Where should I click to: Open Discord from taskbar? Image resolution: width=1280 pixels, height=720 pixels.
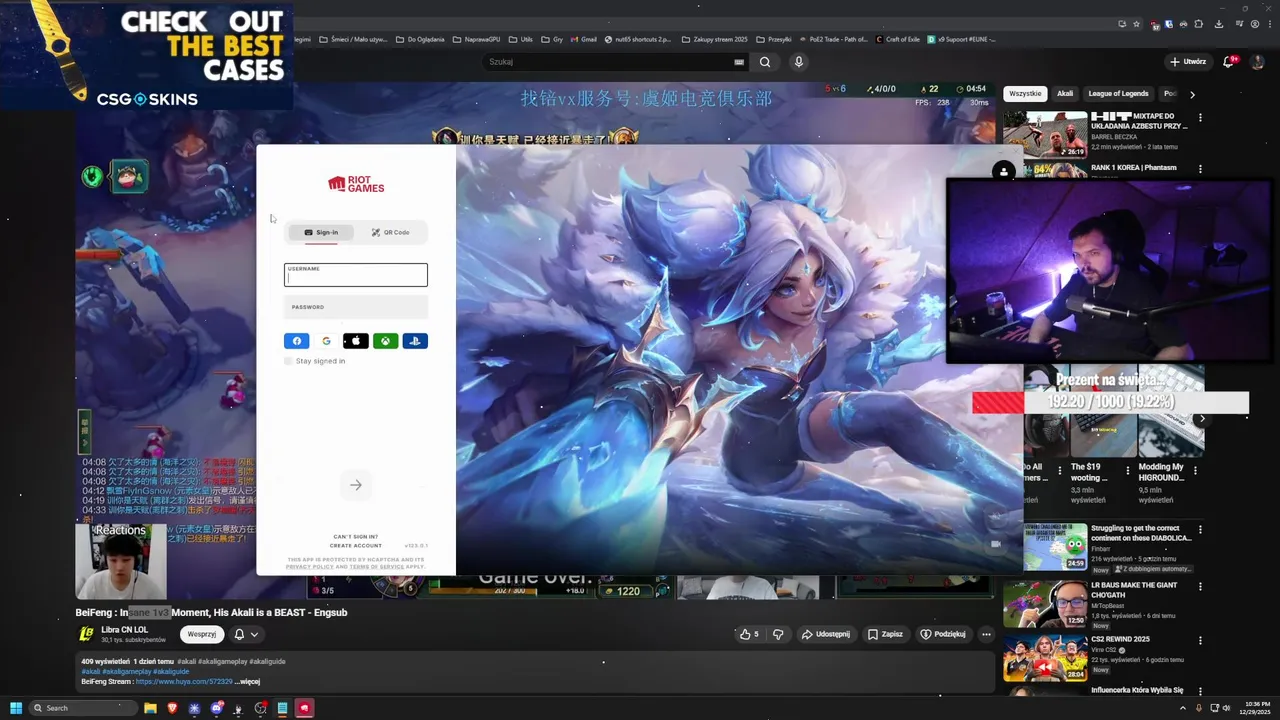[x=216, y=708]
